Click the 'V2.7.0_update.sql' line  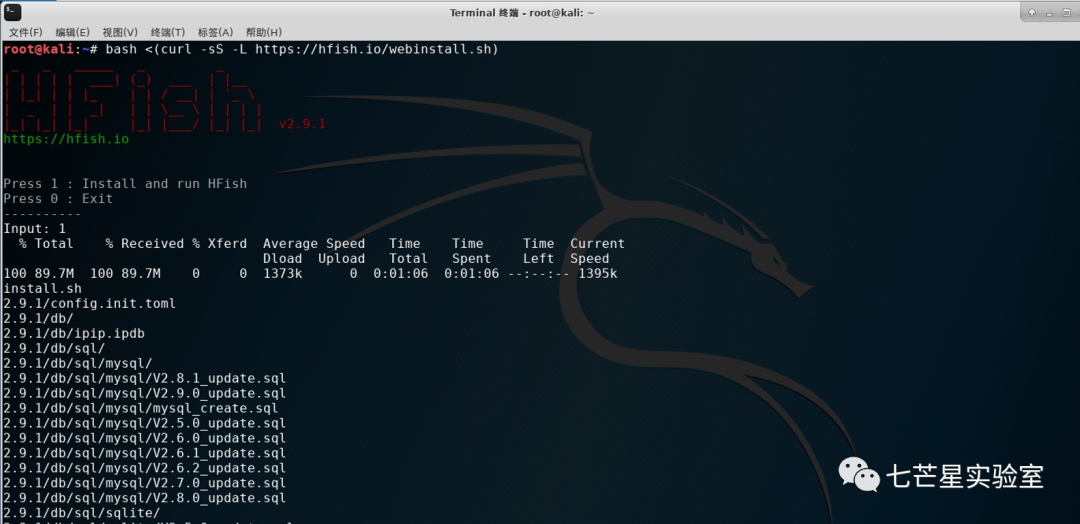[145, 483]
